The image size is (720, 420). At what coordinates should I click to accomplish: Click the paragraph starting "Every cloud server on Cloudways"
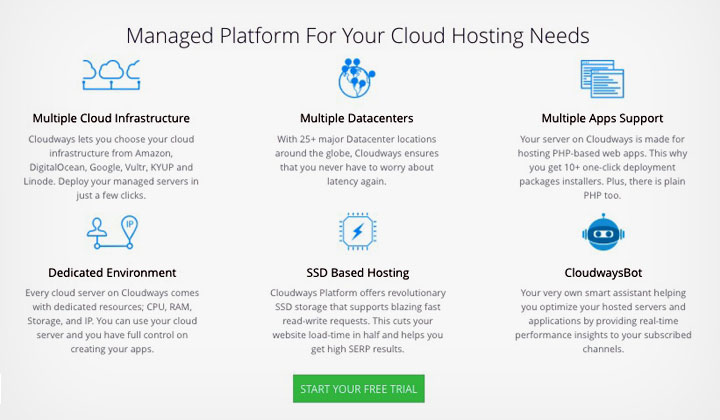pyautogui.click(x=112, y=321)
